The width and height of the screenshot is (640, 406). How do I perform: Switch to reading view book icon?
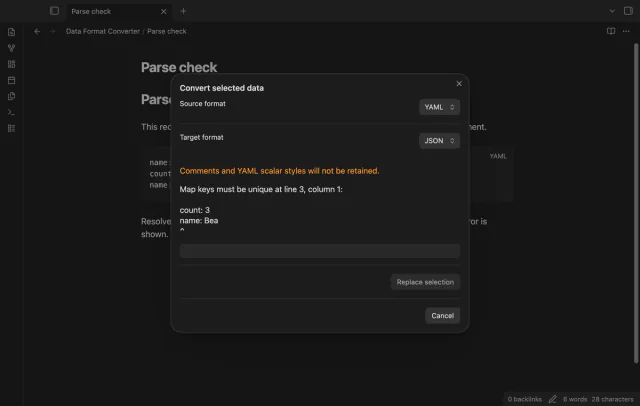(611, 31)
